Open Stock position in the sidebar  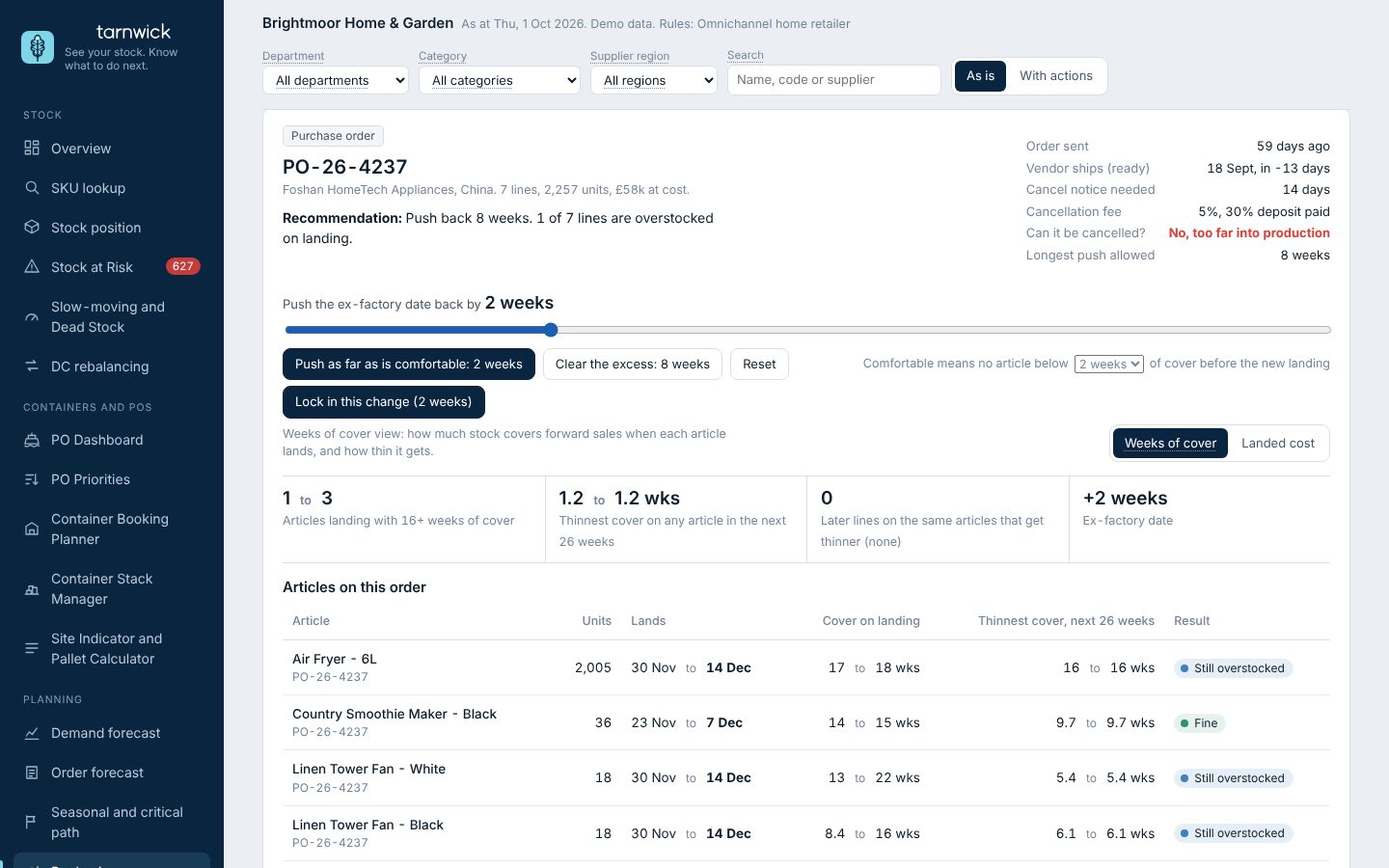(x=112, y=228)
